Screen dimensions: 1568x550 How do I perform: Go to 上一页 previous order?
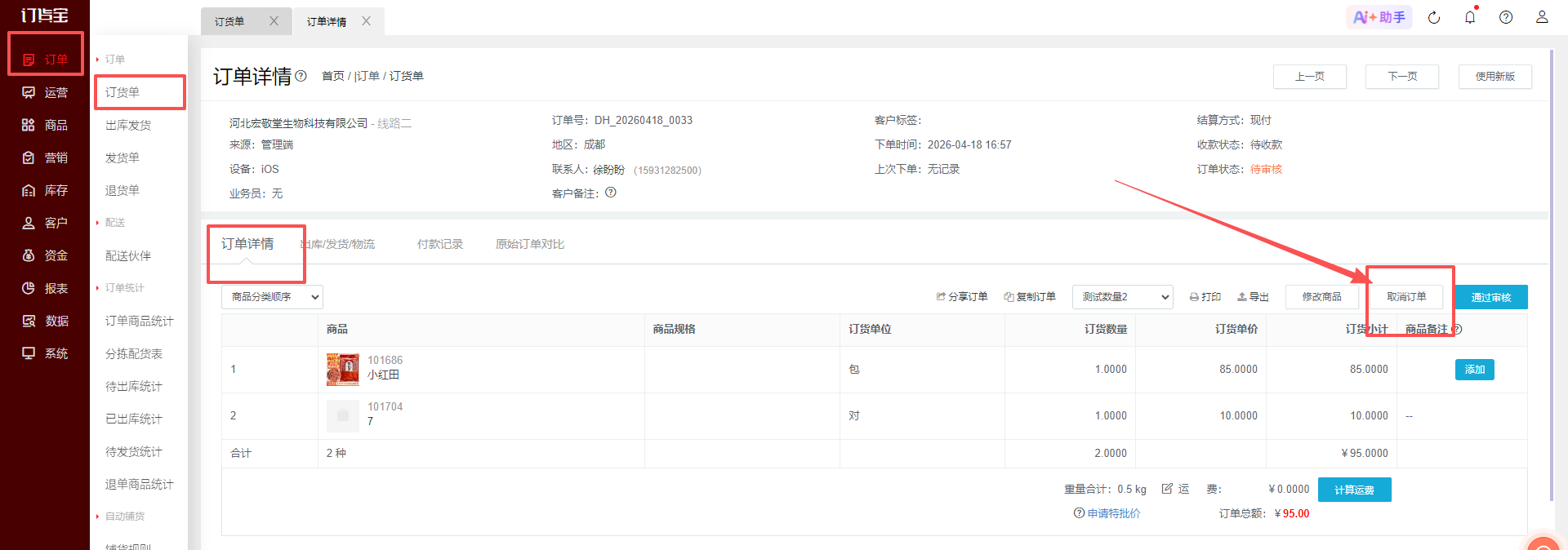pos(1310,77)
